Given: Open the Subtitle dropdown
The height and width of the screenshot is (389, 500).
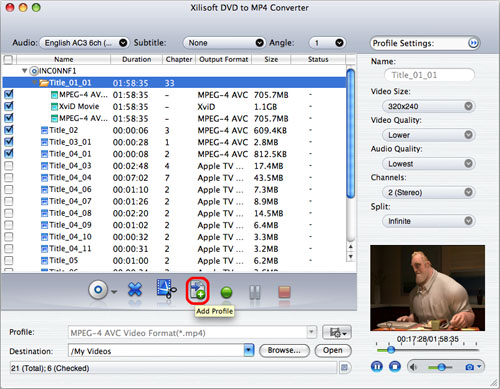Looking at the screenshot, I should click(224, 43).
